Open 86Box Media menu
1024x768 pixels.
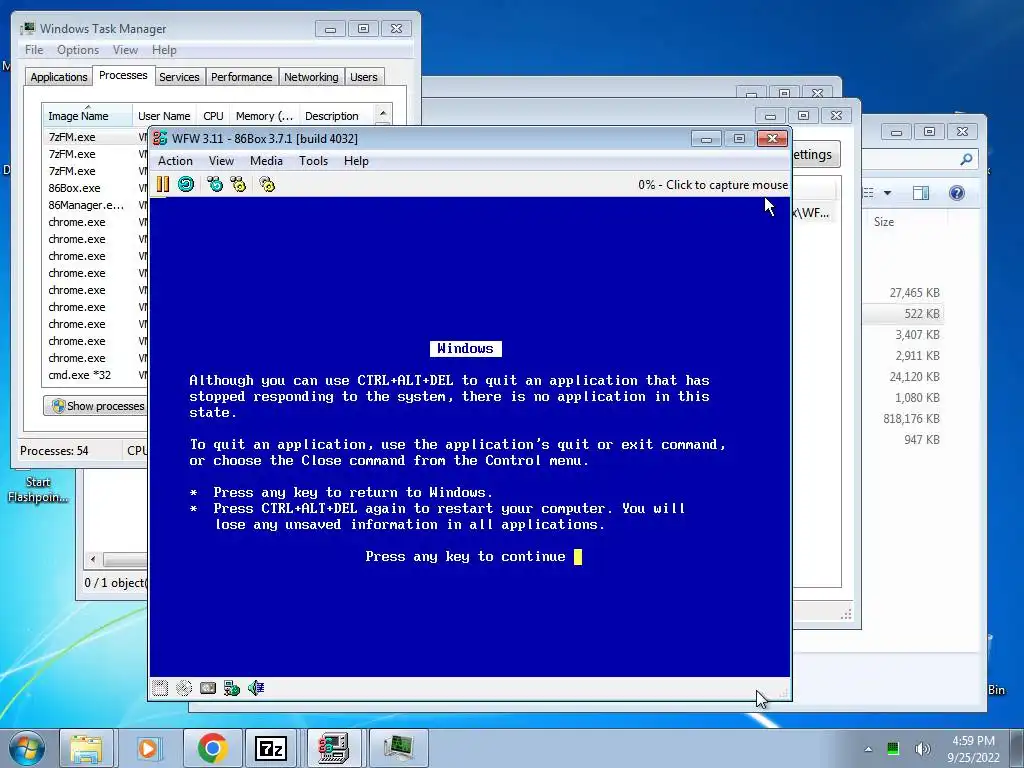click(x=266, y=161)
